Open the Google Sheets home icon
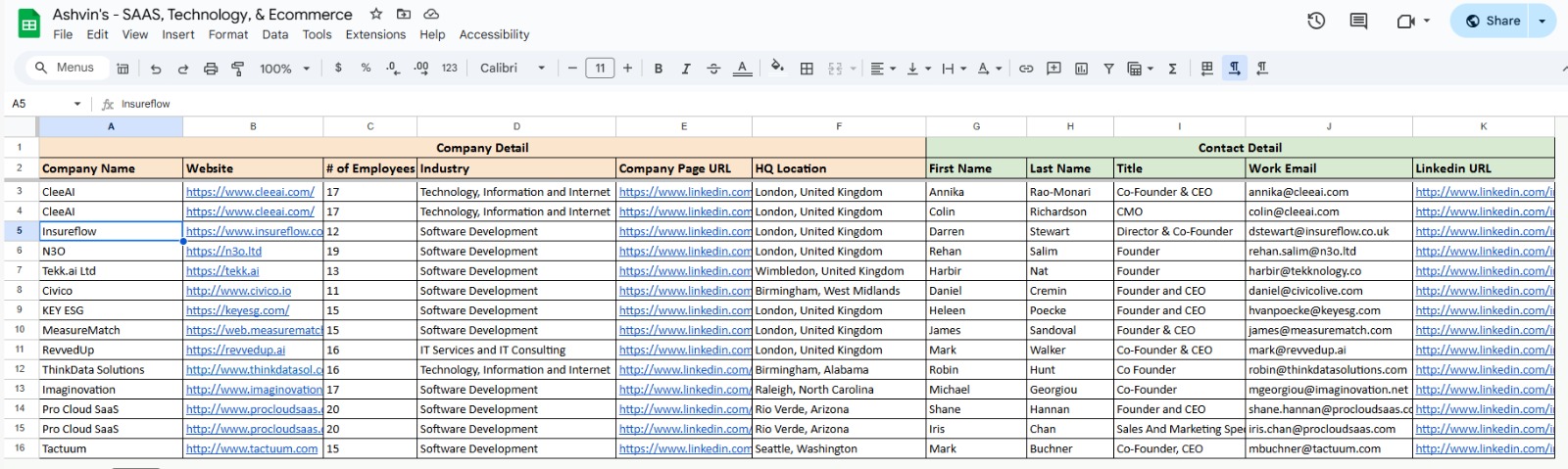The image size is (1568, 469). (29, 24)
